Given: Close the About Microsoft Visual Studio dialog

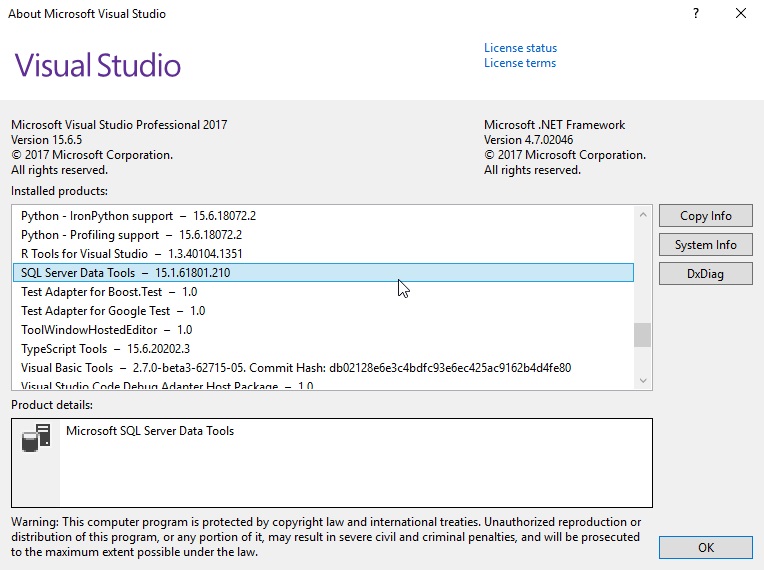Looking at the screenshot, I should coord(741,14).
